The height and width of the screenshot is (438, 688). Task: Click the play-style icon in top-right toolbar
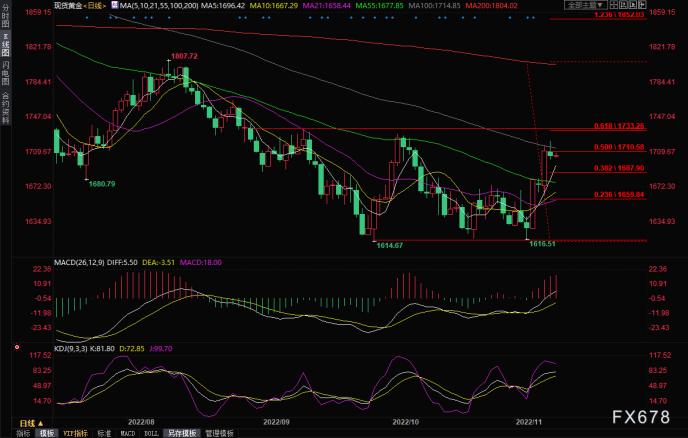coord(633,5)
